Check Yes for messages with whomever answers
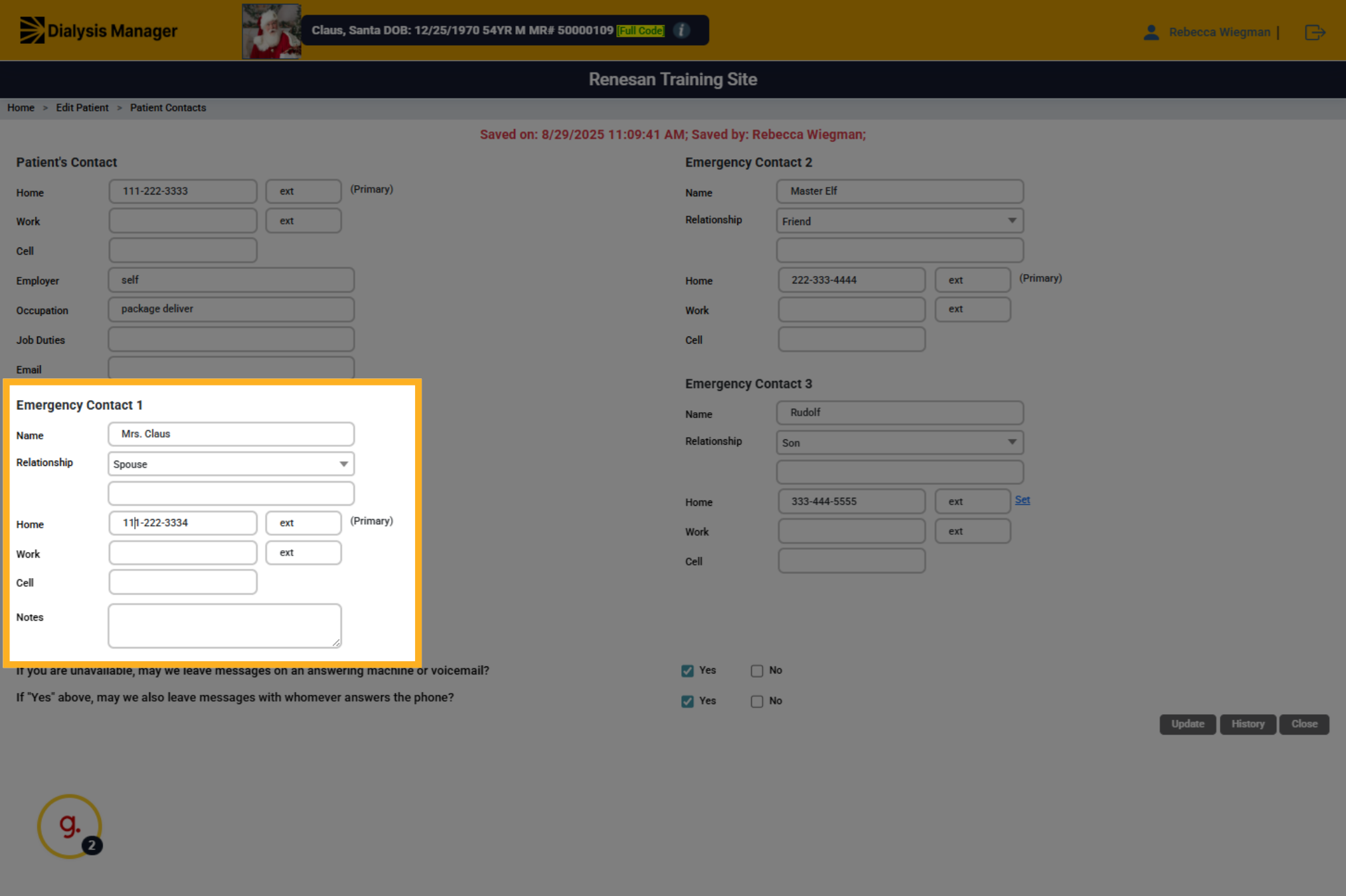The height and width of the screenshot is (896, 1346). pos(687,701)
